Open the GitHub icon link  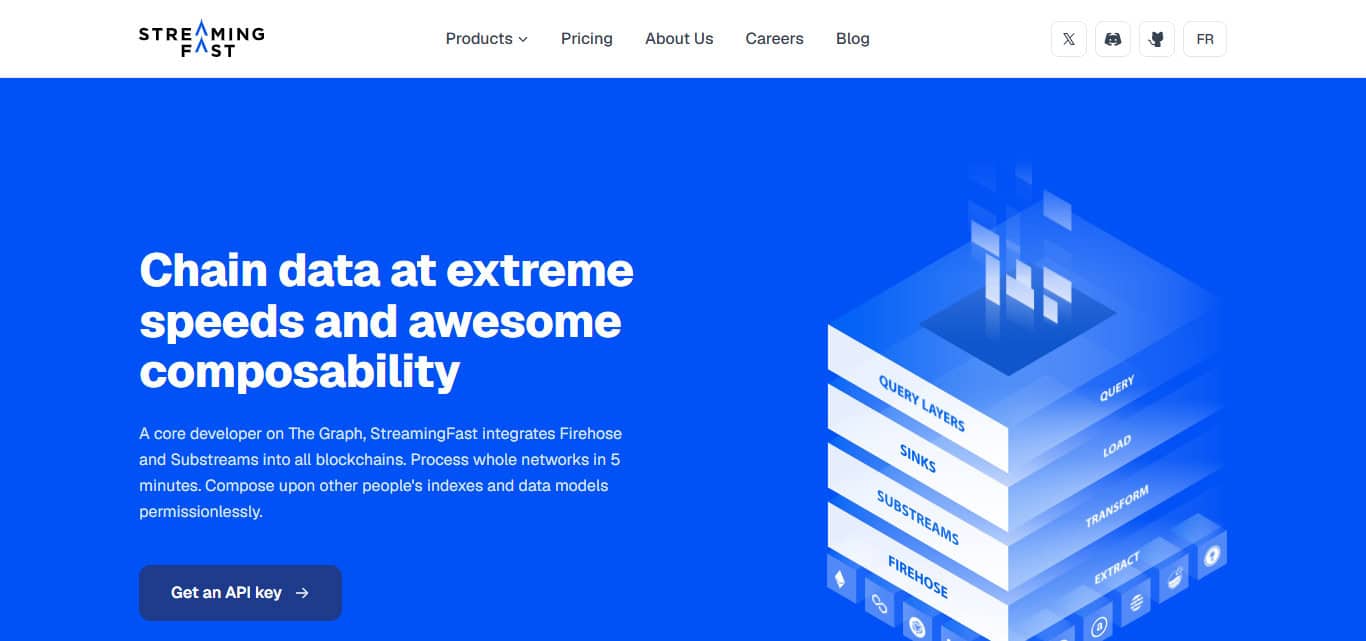tap(1157, 39)
